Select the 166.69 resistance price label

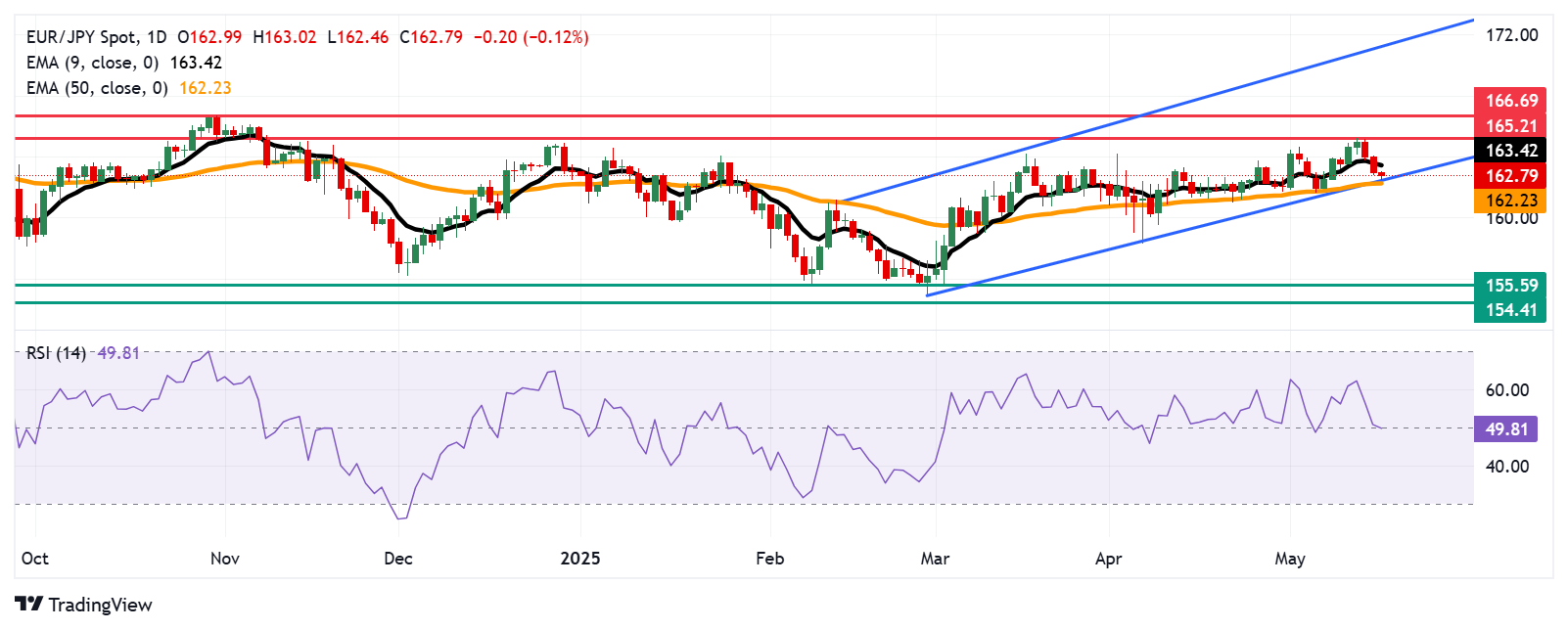click(1510, 100)
